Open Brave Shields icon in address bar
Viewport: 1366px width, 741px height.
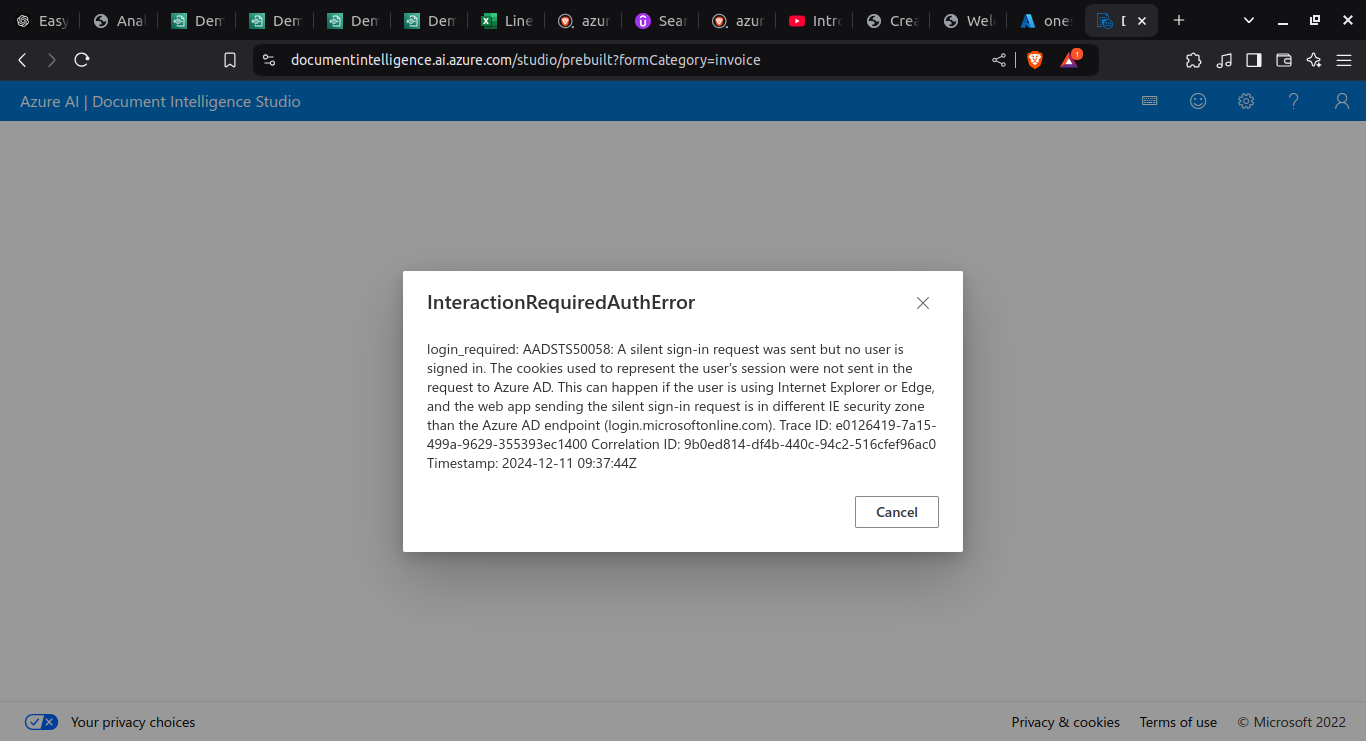point(1034,60)
